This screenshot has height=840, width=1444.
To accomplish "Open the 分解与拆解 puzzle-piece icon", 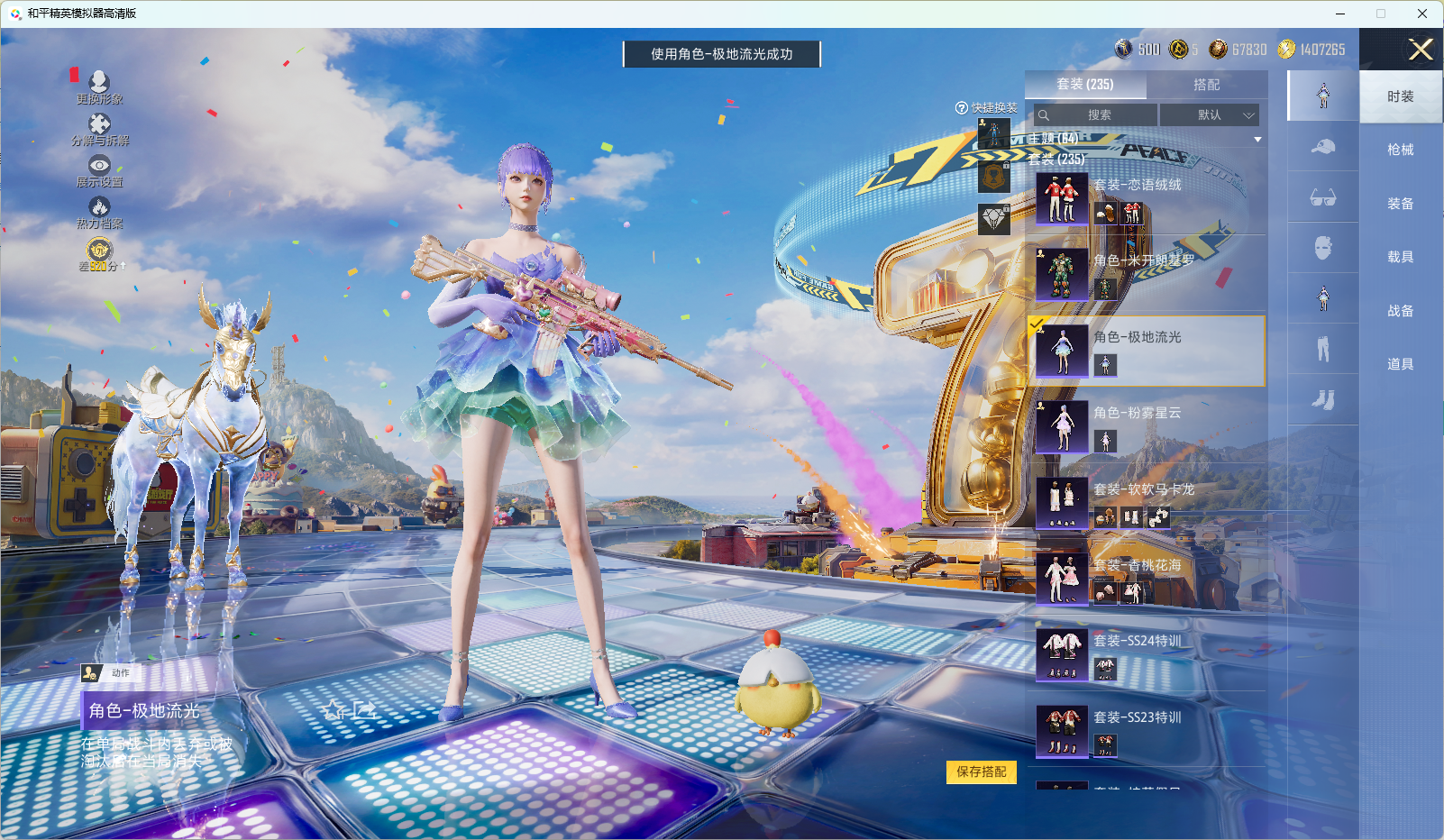I will click(x=99, y=123).
